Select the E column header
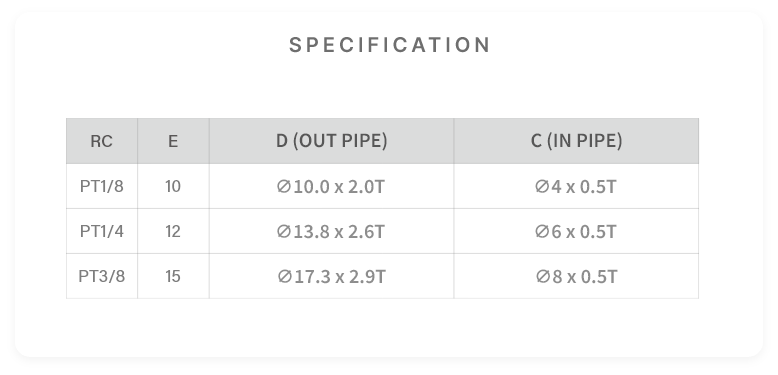 pos(173,141)
